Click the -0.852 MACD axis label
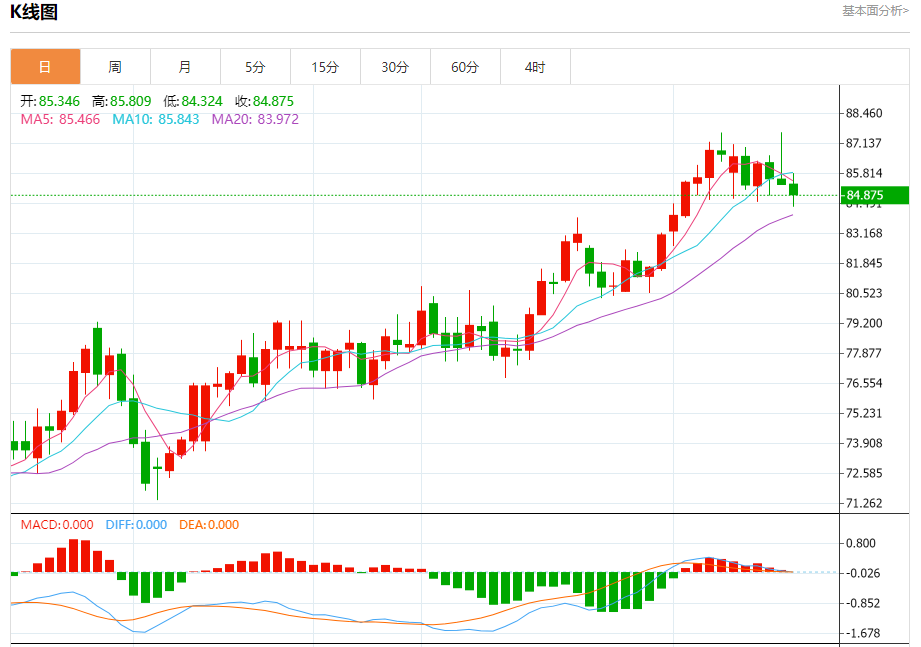 click(862, 603)
